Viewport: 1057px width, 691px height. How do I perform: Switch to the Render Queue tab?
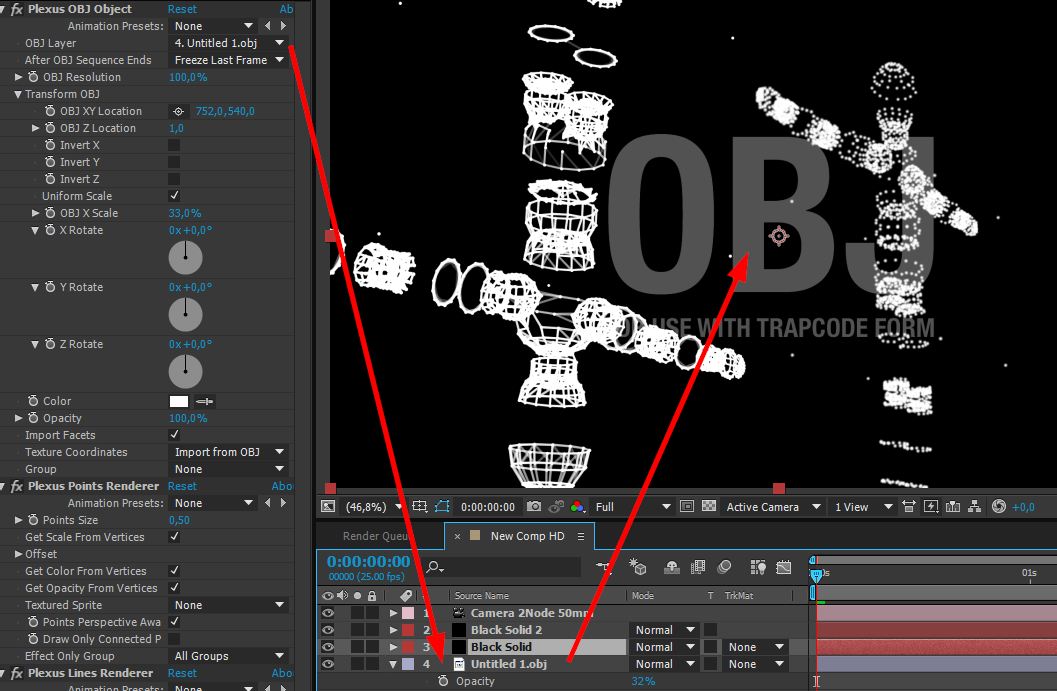pyautogui.click(x=375, y=536)
